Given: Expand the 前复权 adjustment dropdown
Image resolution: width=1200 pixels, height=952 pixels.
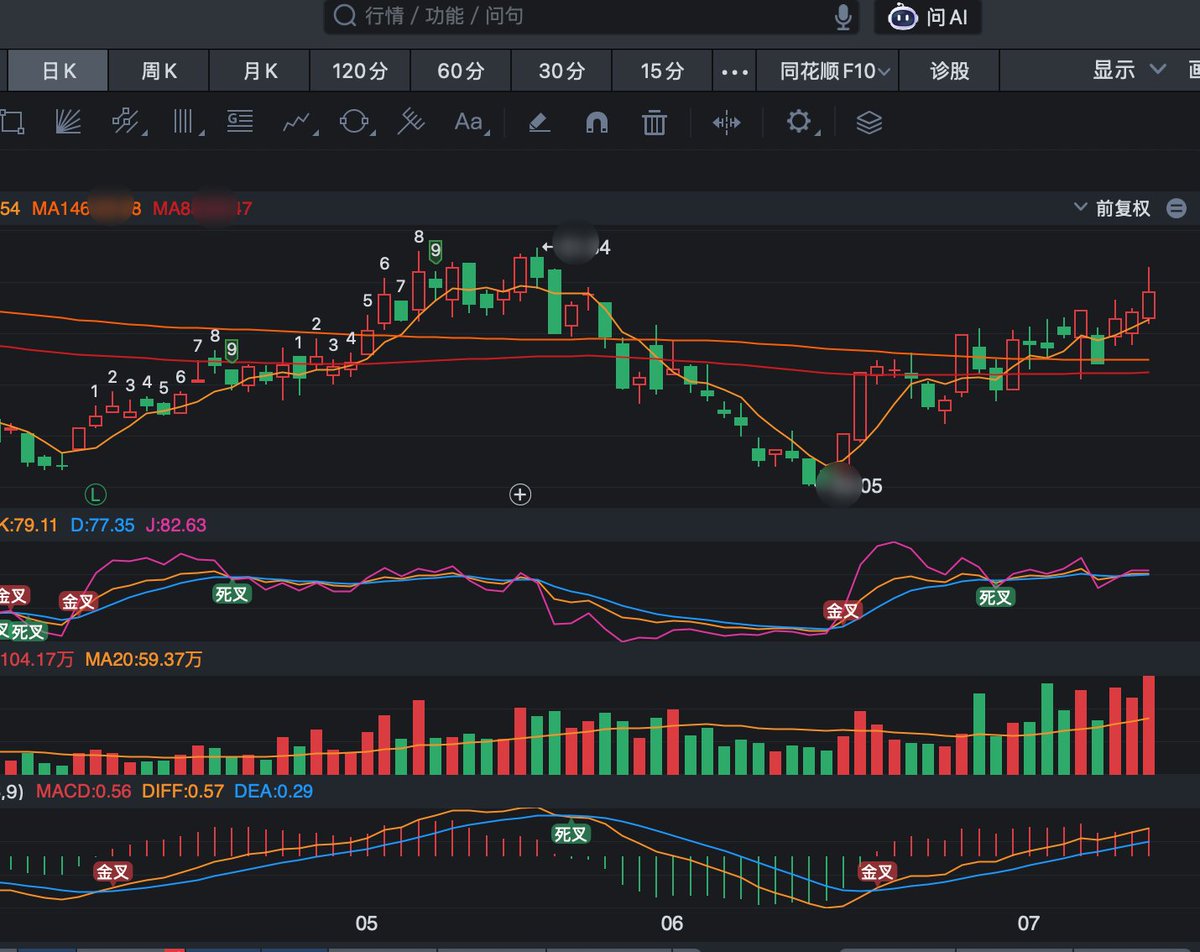Looking at the screenshot, I should point(1112,209).
